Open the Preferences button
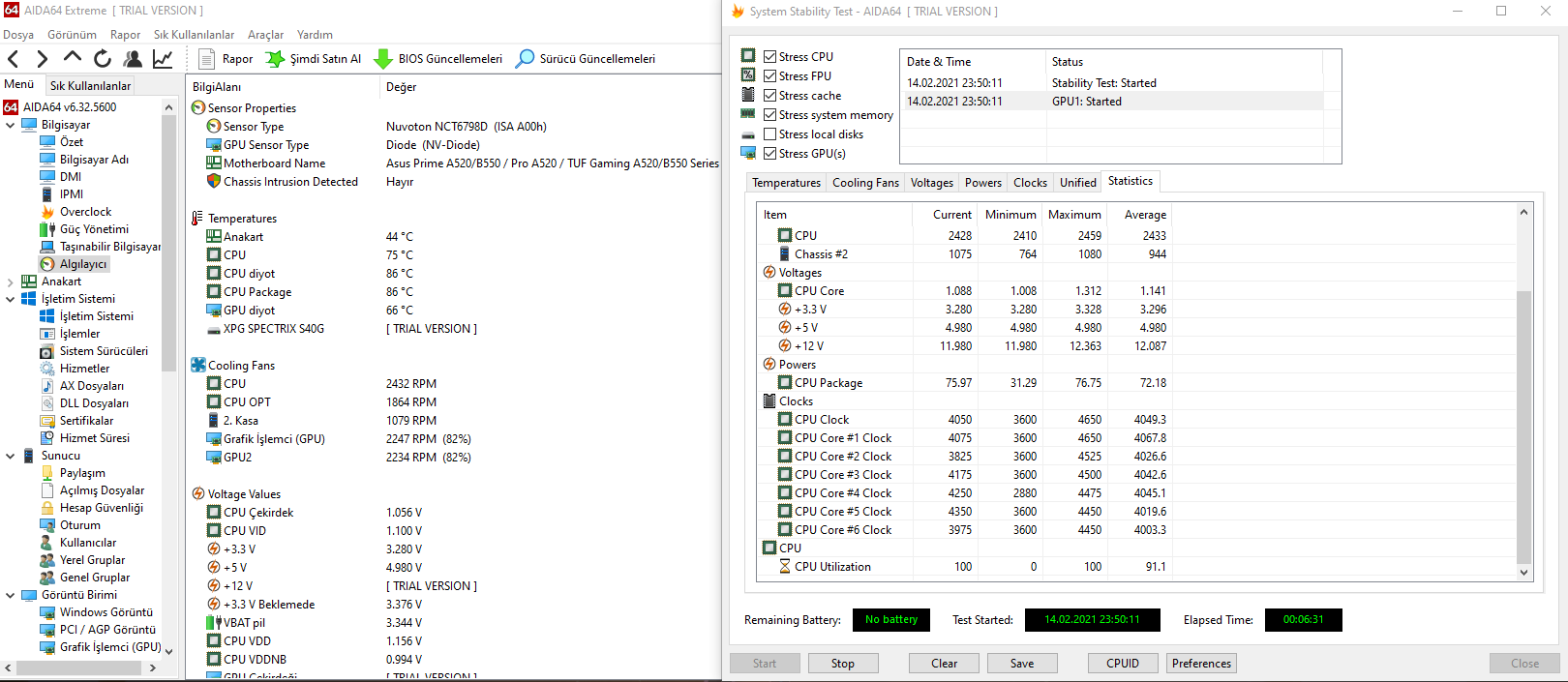Screen dimensions: 1568x682 tap(1202, 663)
